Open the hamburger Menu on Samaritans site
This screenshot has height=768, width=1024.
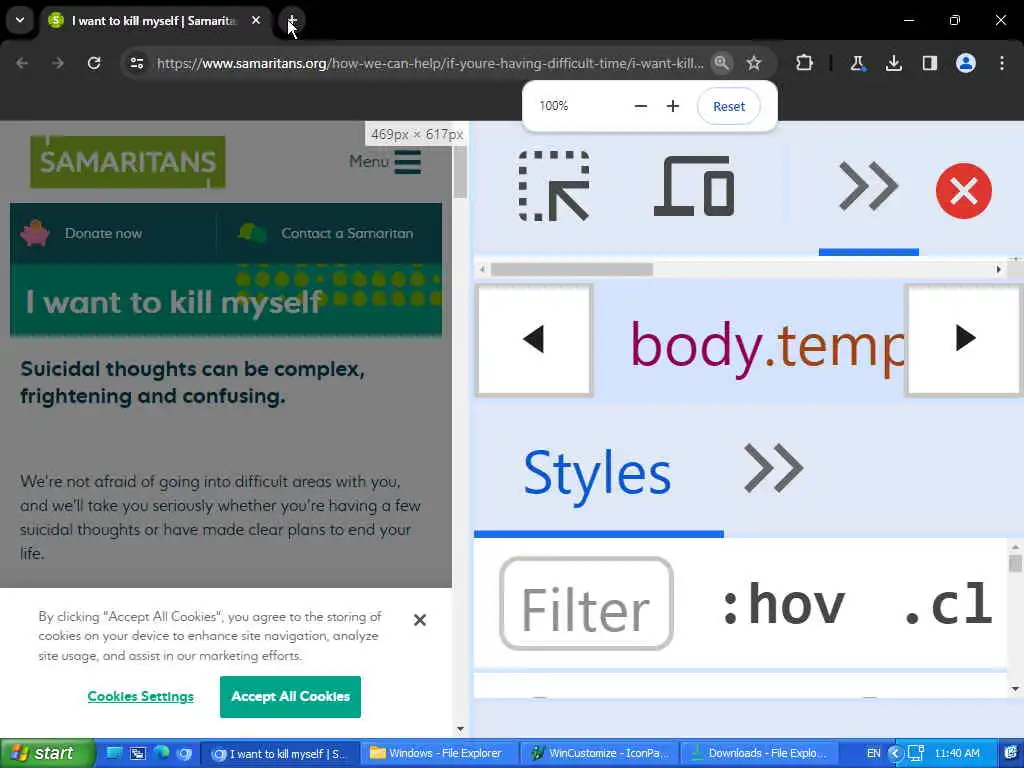pos(385,161)
